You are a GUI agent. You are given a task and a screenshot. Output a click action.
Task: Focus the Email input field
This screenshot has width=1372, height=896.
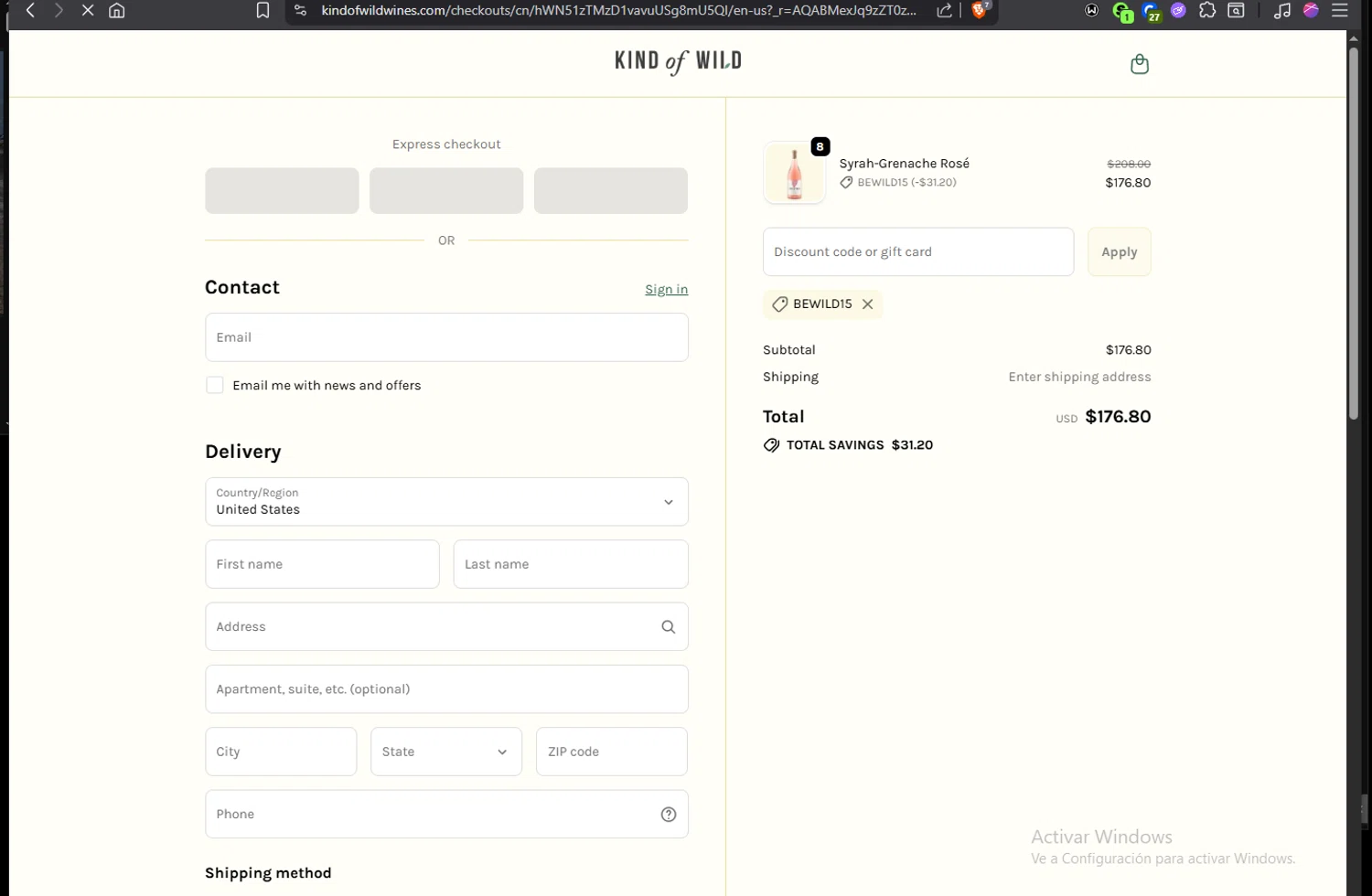pos(446,337)
